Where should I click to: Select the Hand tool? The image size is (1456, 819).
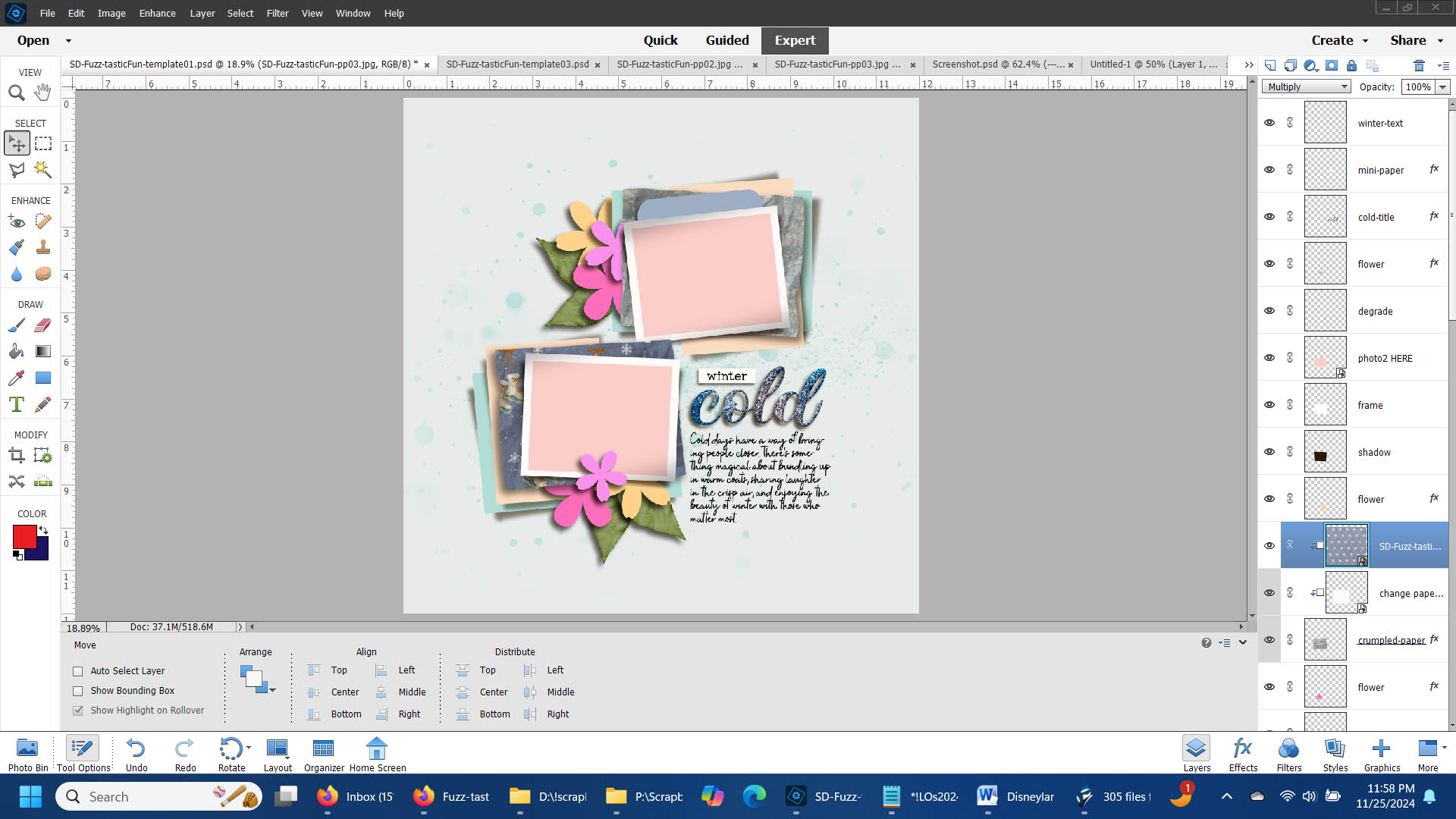42,93
